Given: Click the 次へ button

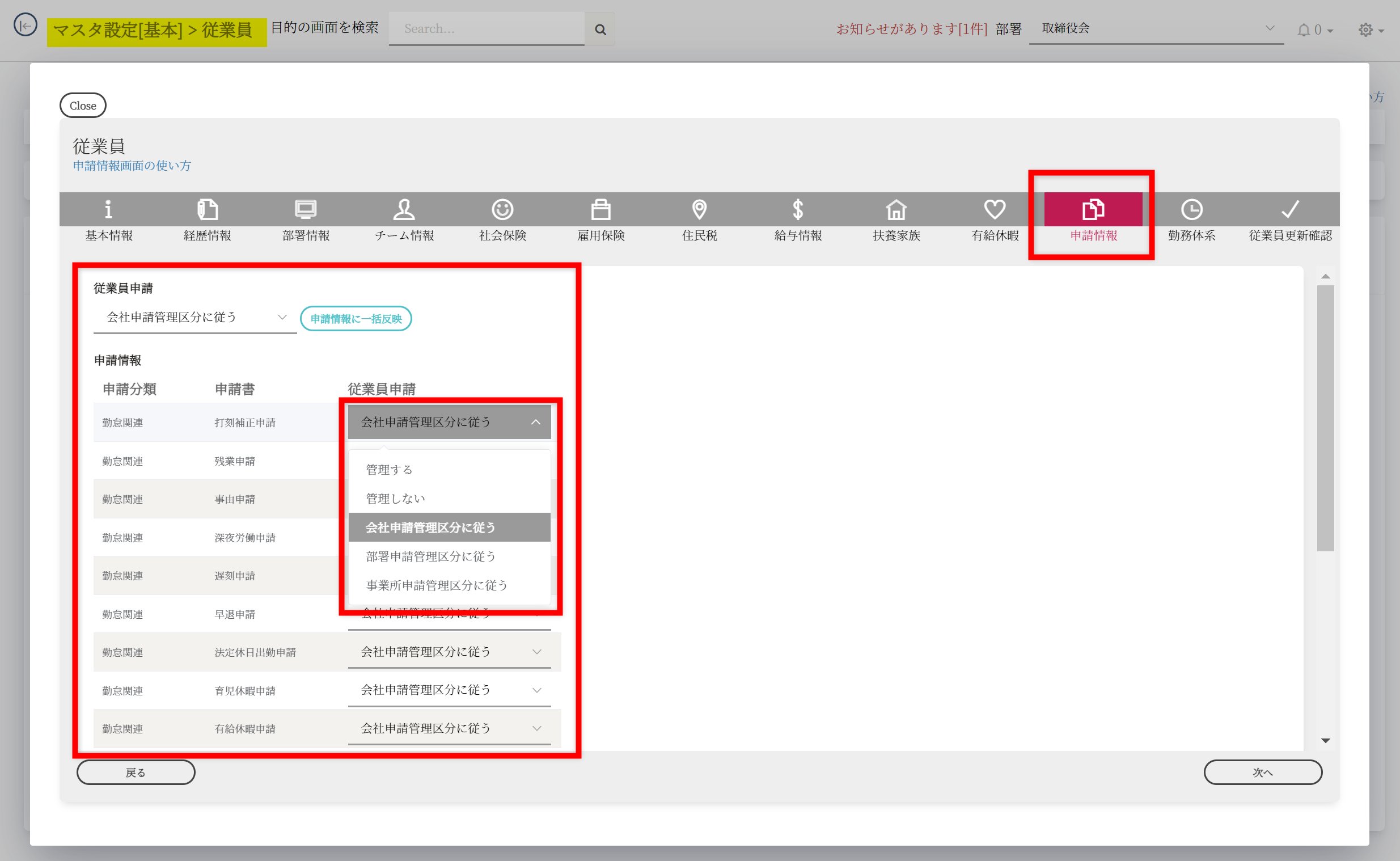Looking at the screenshot, I should [1262, 772].
